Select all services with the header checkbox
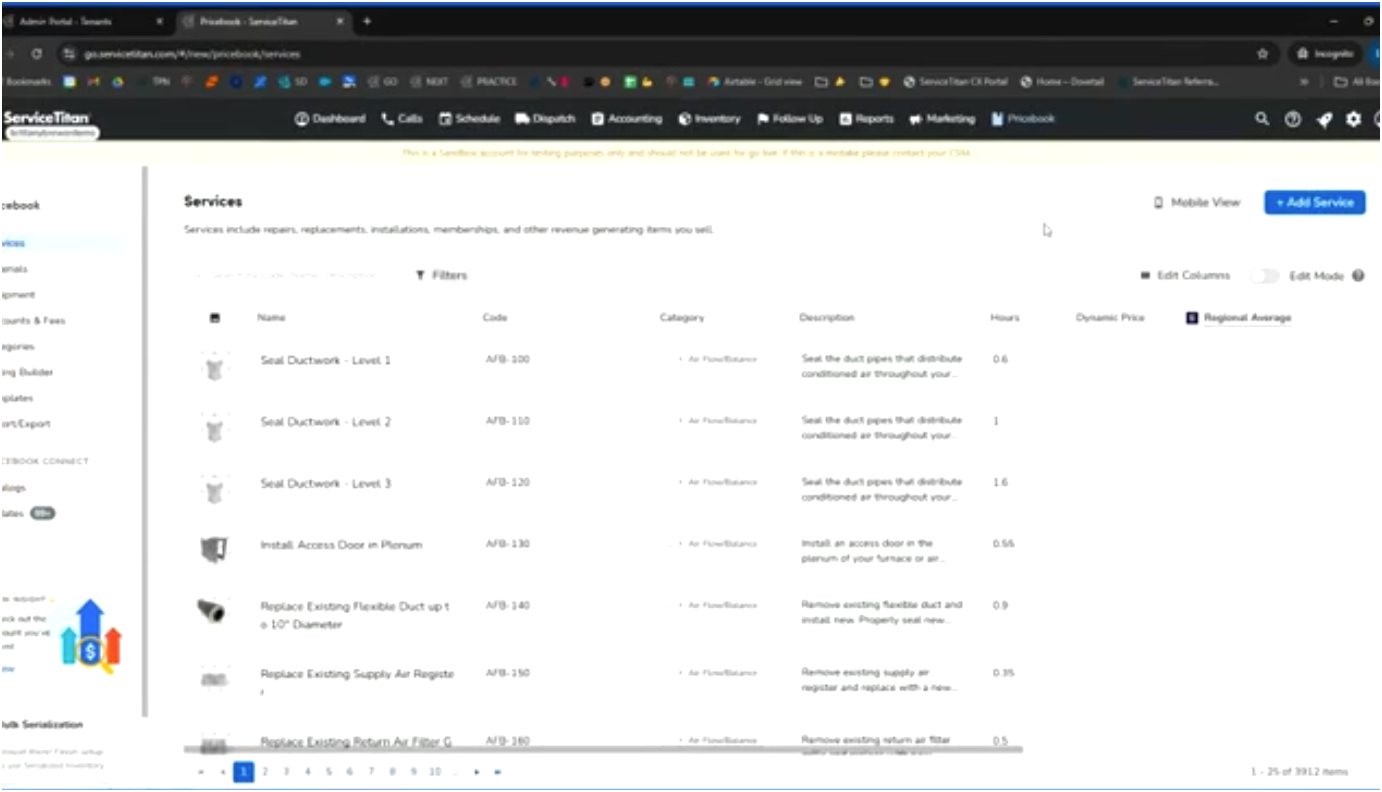 (213, 317)
